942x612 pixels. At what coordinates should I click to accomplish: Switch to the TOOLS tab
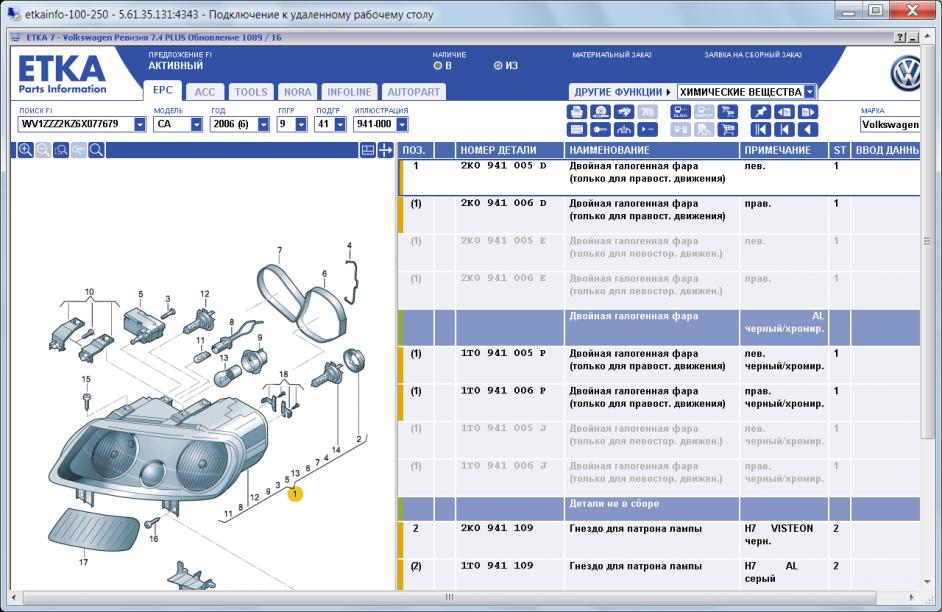[x=251, y=92]
